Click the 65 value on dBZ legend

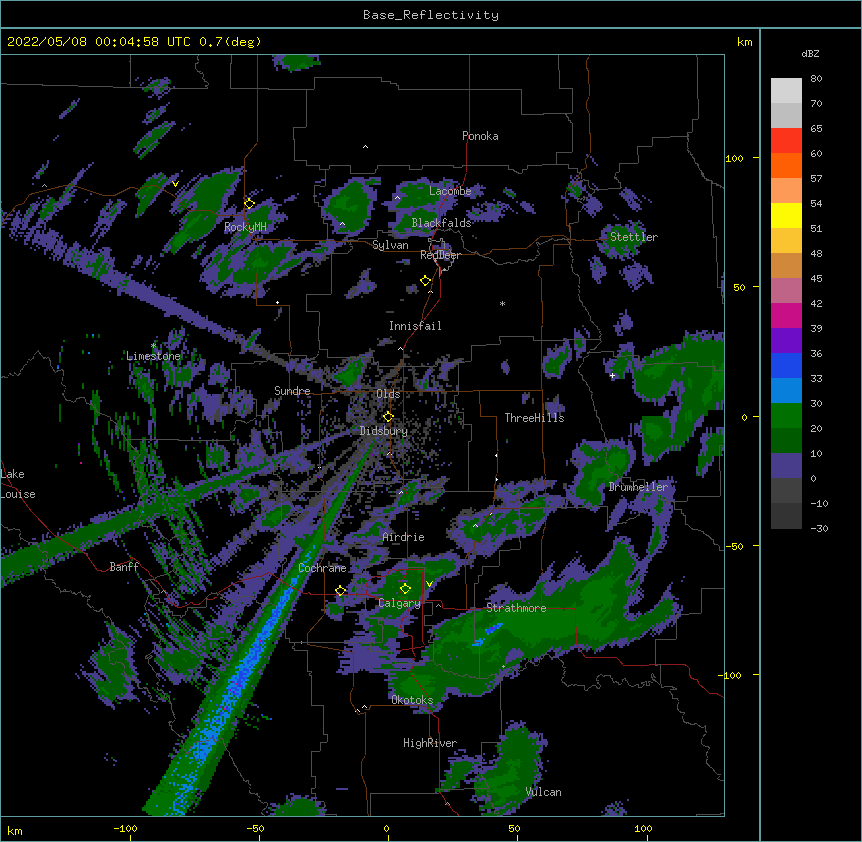click(816, 129)
